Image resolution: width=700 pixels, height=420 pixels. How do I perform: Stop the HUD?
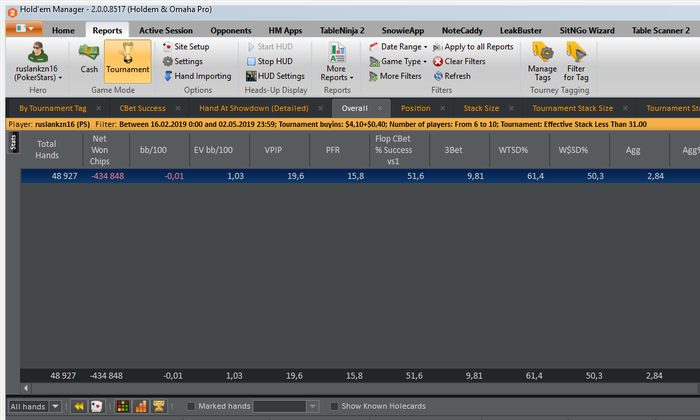270,61
